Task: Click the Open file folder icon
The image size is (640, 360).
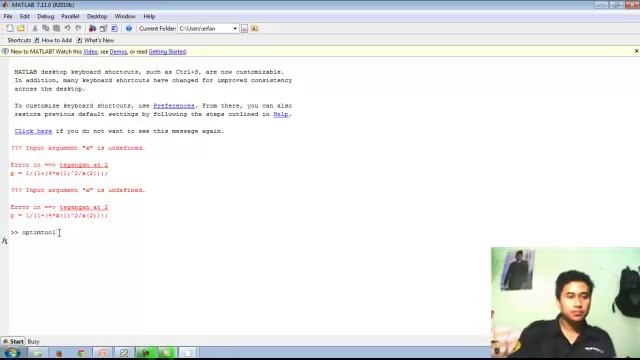Action: coord(21,28)
